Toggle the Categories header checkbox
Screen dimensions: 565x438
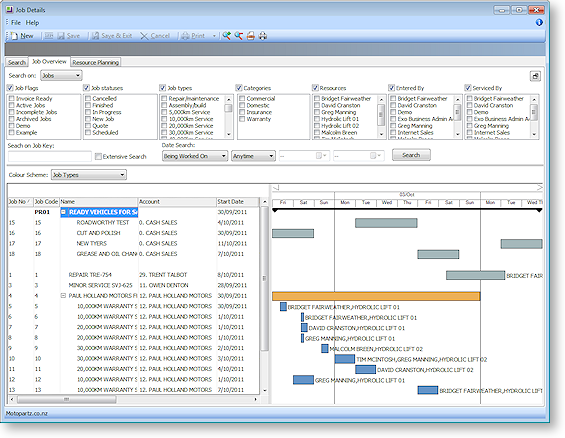[x=239, y=88]
